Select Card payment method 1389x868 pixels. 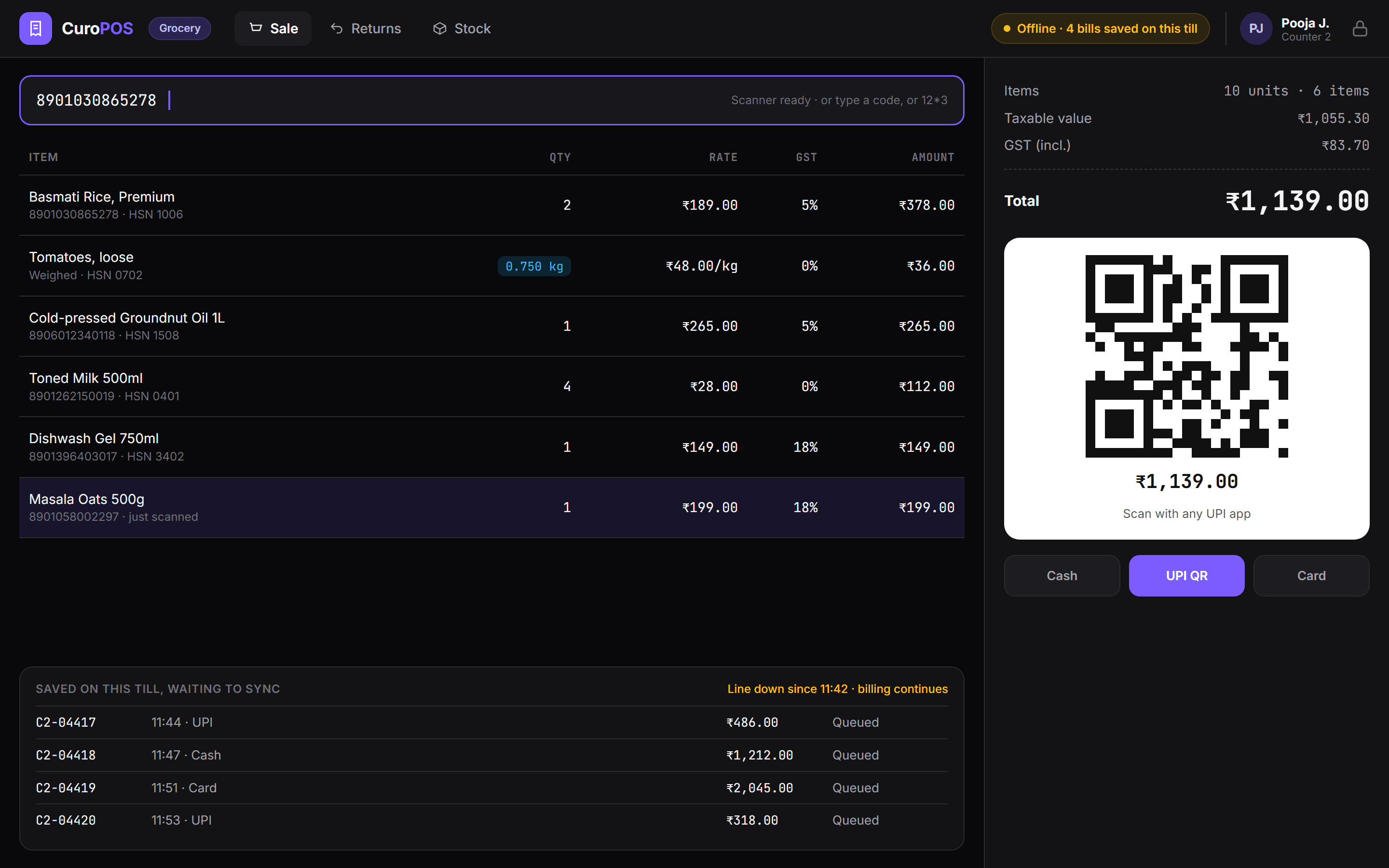pyautogui.click(x=1311, y=575)
